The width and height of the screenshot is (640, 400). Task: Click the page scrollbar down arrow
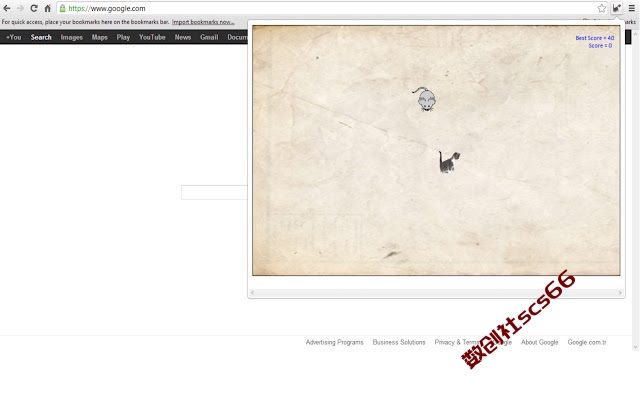pos(636,347)
